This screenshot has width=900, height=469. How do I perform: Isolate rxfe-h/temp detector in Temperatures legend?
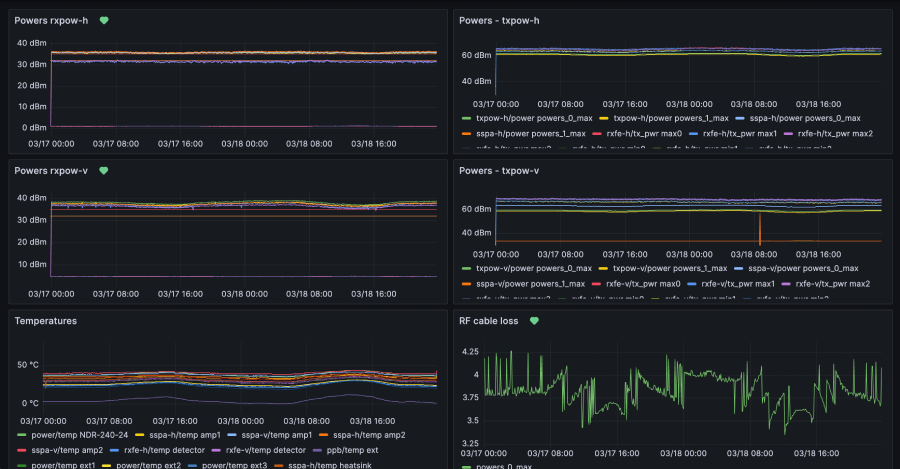pyautogui.click(x=164, y=451)
